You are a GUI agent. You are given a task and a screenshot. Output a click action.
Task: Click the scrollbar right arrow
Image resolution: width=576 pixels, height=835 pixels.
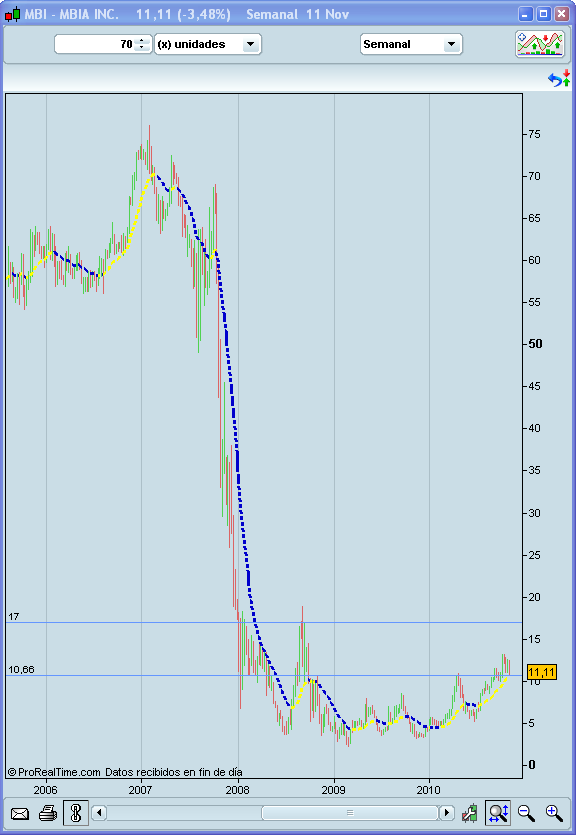tap(447, 813)
